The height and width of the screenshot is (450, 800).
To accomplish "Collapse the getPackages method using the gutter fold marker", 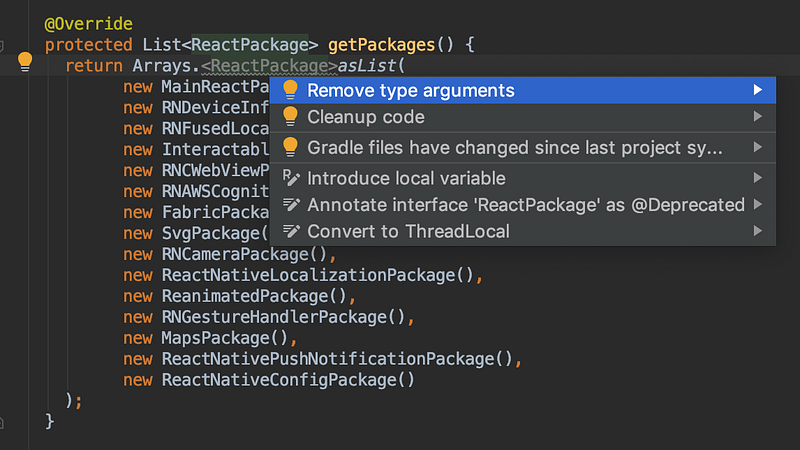I will point(3,45).
